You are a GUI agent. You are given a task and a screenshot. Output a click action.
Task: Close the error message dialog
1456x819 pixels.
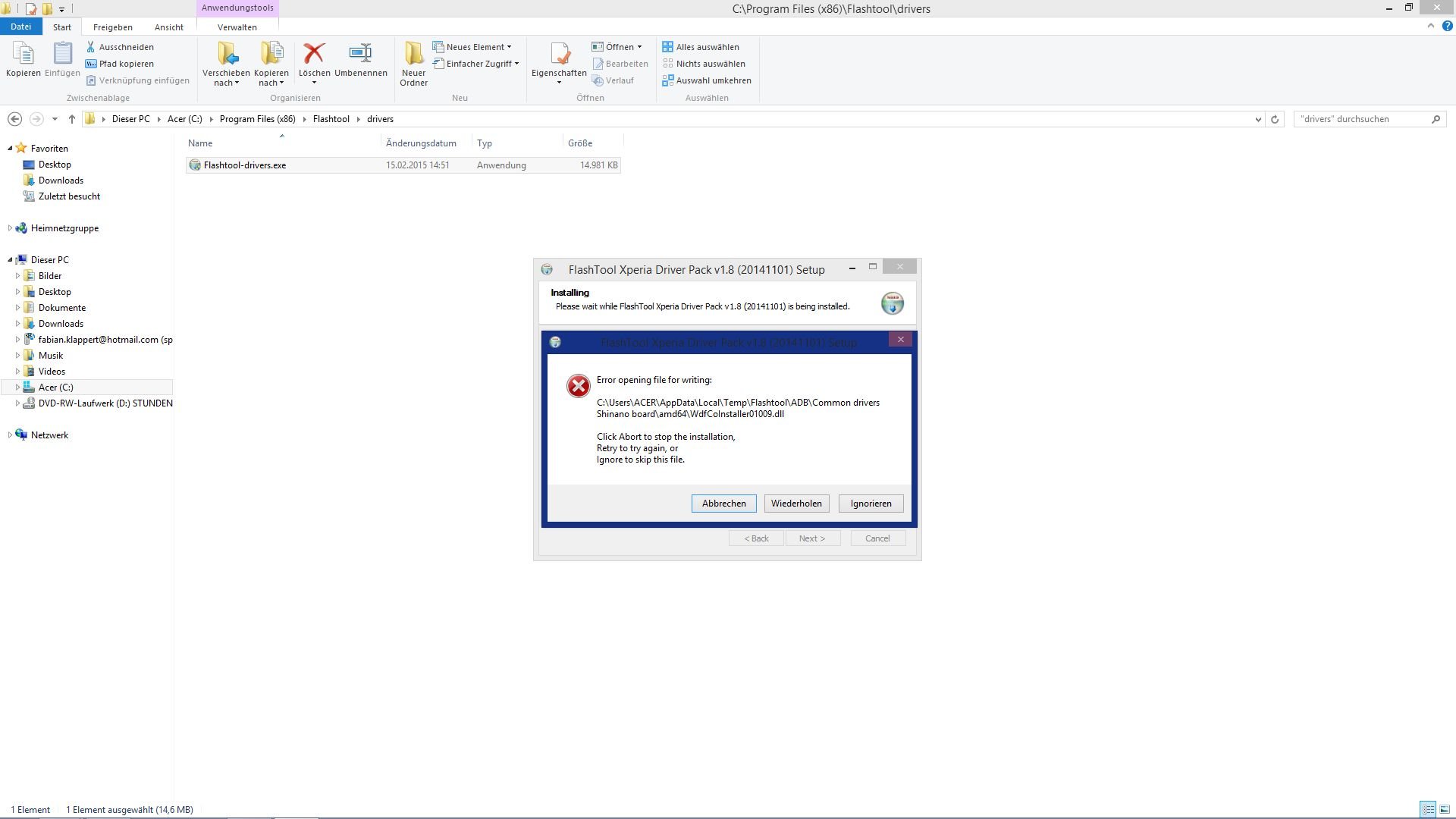(x=900, y=340)
